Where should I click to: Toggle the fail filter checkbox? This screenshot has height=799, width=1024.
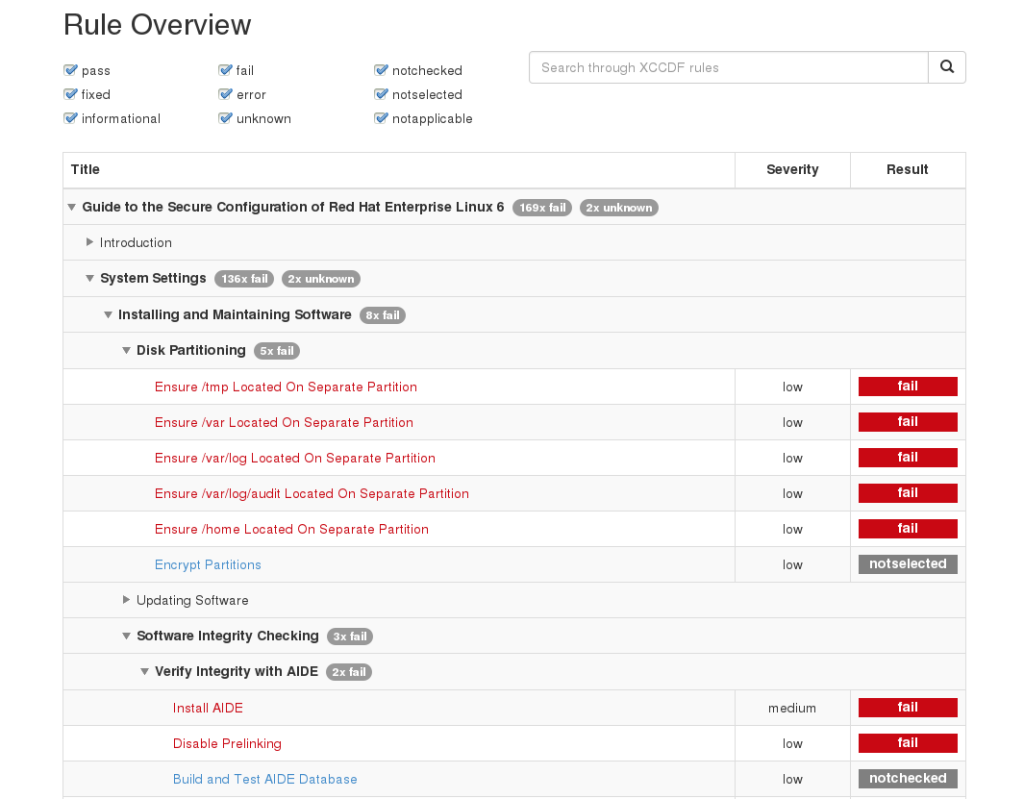(x=225, y=70)
